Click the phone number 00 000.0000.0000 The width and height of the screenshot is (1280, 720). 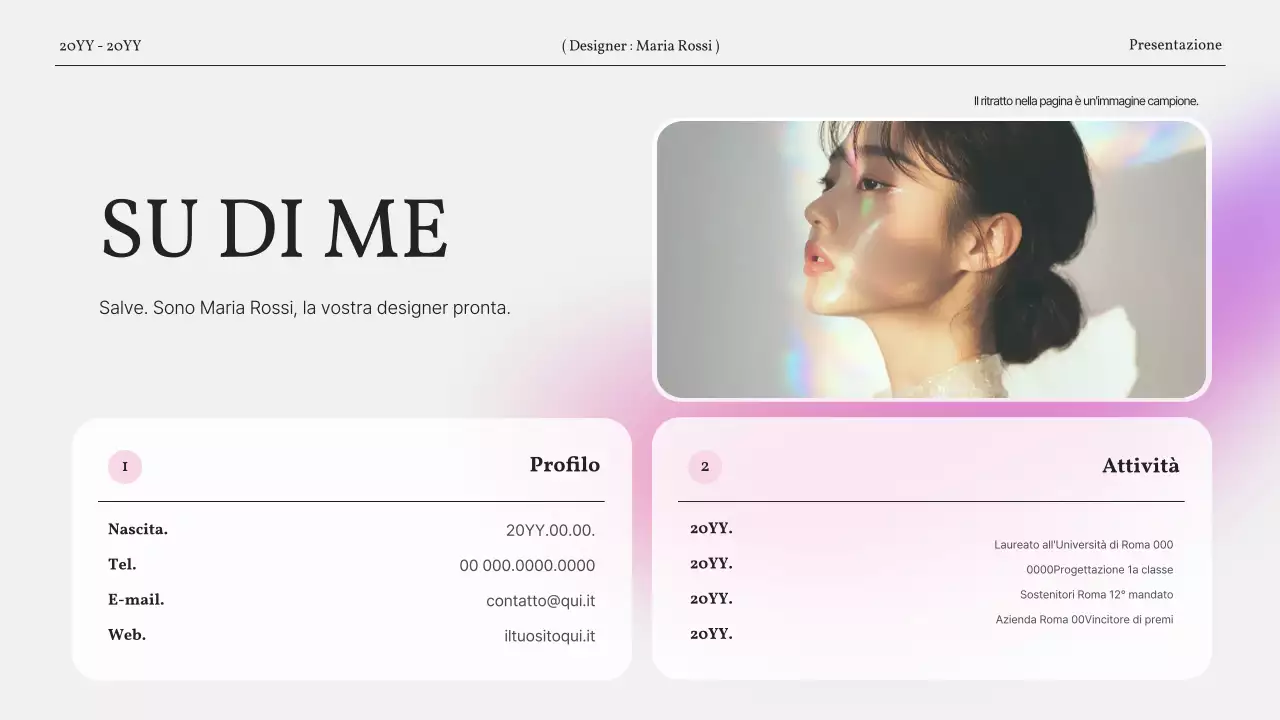(527, 566)
